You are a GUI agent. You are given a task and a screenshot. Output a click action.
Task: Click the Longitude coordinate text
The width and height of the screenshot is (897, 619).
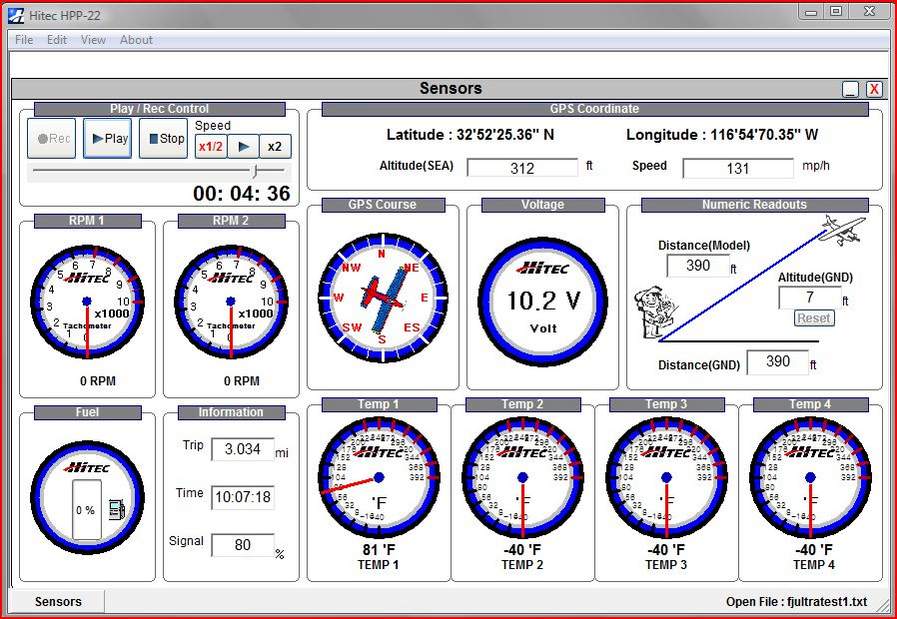722,135
